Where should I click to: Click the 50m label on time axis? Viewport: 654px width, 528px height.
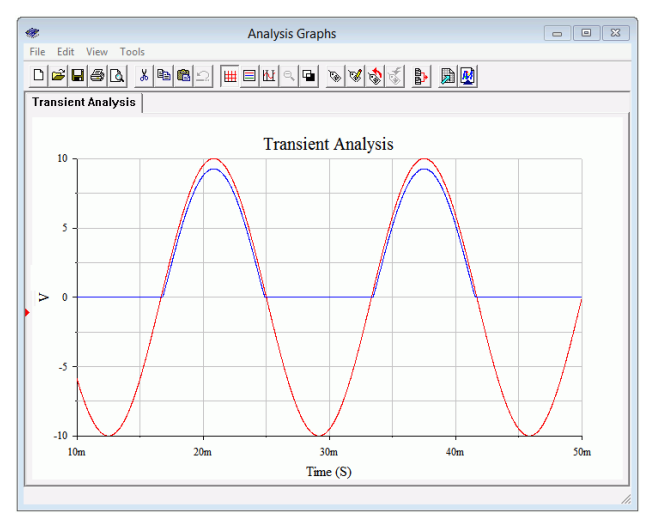[582, 452]
